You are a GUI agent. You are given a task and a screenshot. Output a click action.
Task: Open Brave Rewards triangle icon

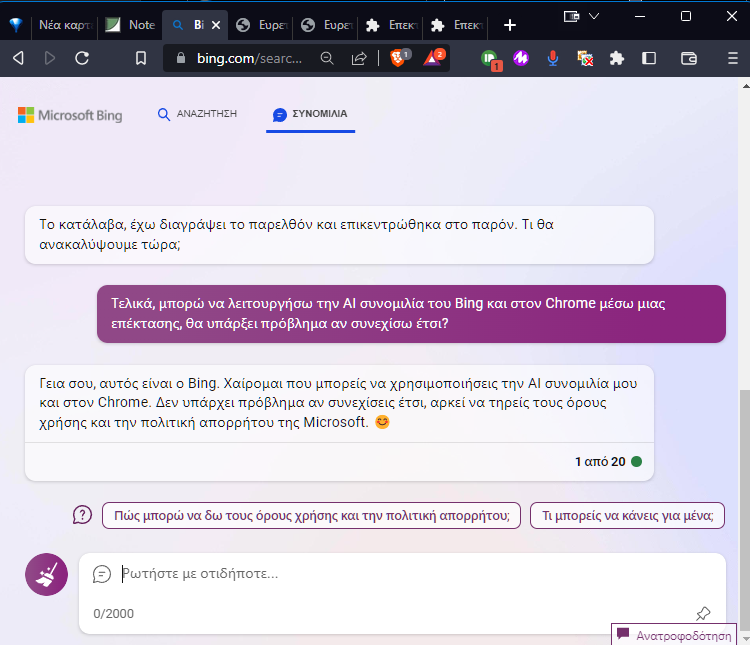click(433, 58)
